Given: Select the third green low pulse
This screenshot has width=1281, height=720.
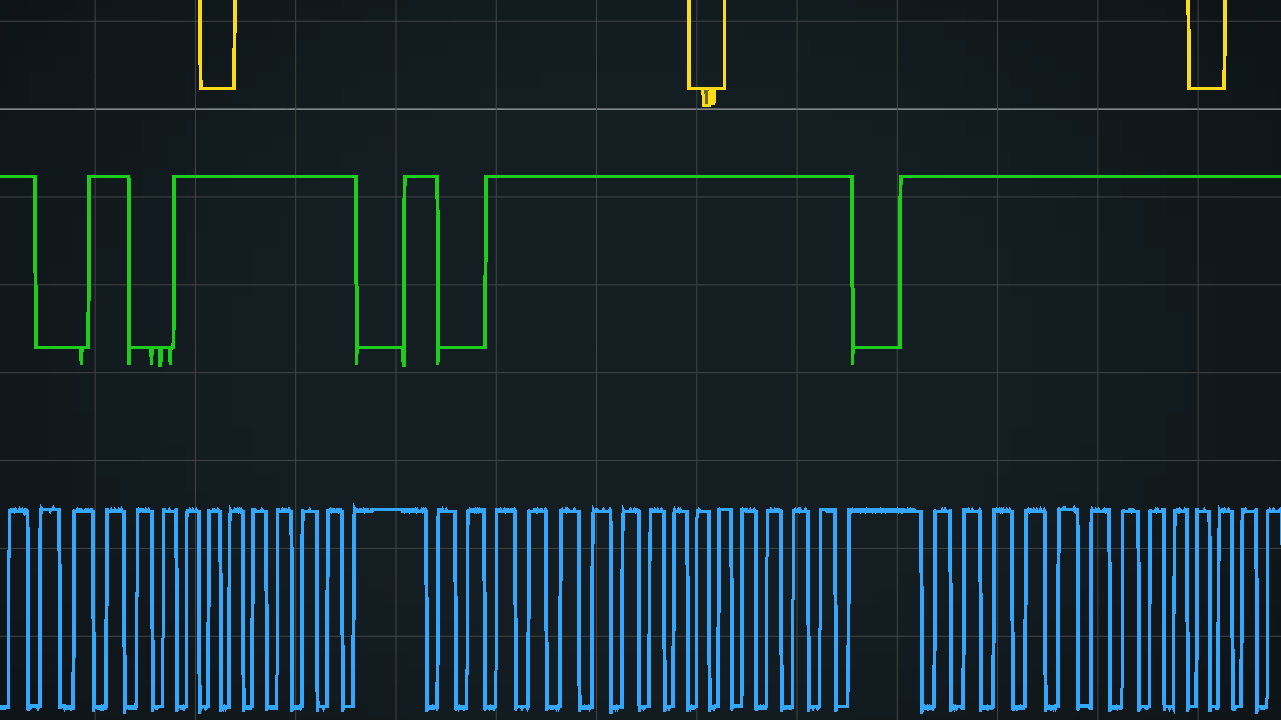Looking at the screenshot, I should click(x=380, y=262).
